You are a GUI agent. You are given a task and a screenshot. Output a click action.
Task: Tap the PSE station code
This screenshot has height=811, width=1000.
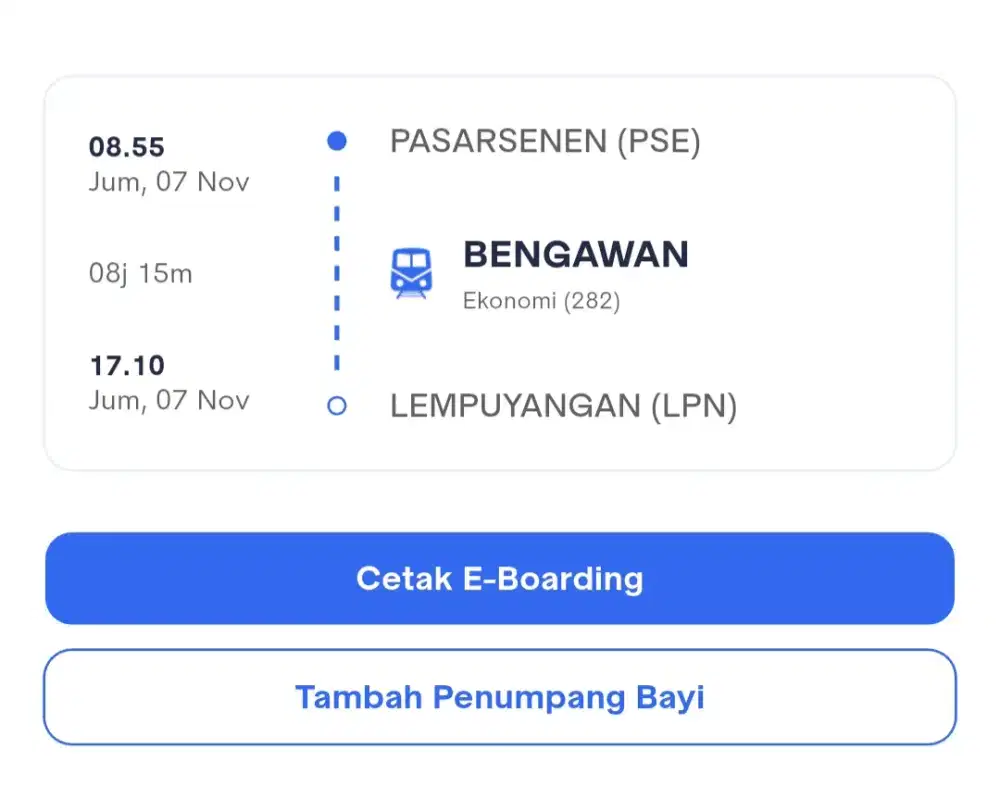(x=659, y=142)
